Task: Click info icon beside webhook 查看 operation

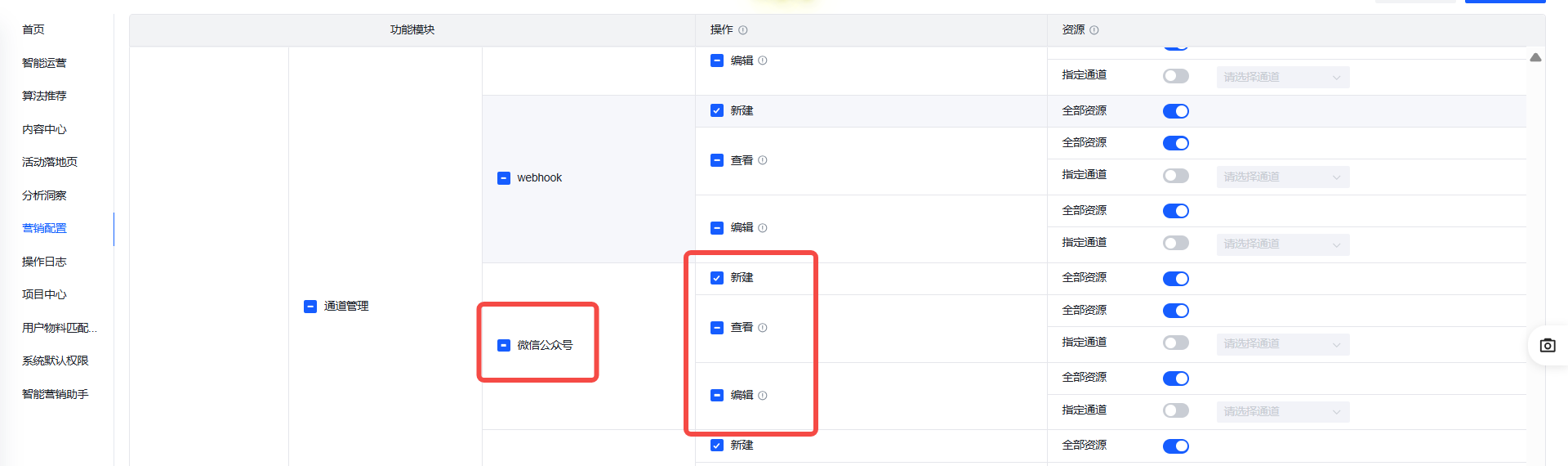Action: click(763, 160)
